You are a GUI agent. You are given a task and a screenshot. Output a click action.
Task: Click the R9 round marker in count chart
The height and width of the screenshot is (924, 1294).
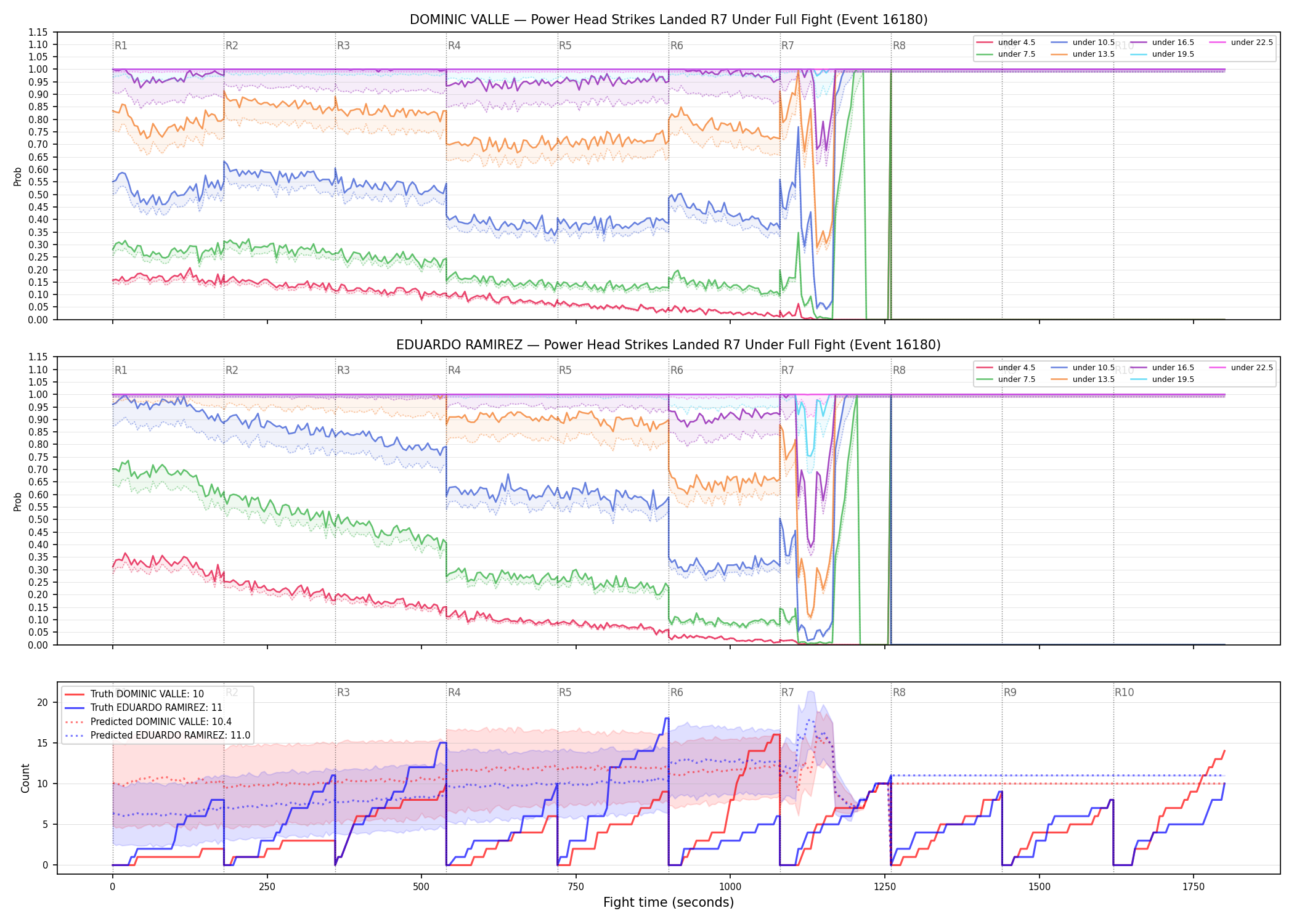click(x=1010, y=692)
